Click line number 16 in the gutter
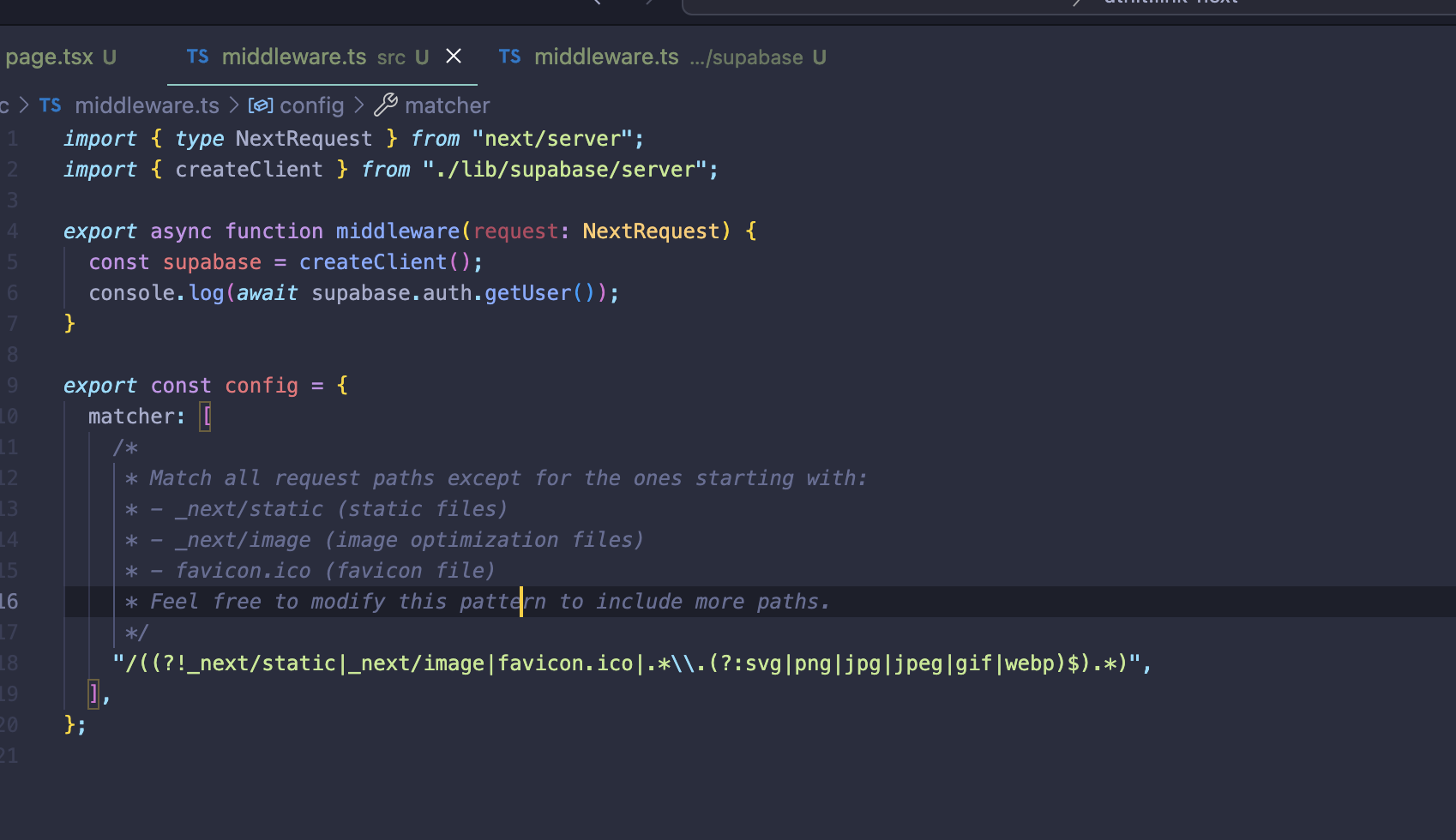This screenshot has height=840, width=1456. tap(9, 602)
